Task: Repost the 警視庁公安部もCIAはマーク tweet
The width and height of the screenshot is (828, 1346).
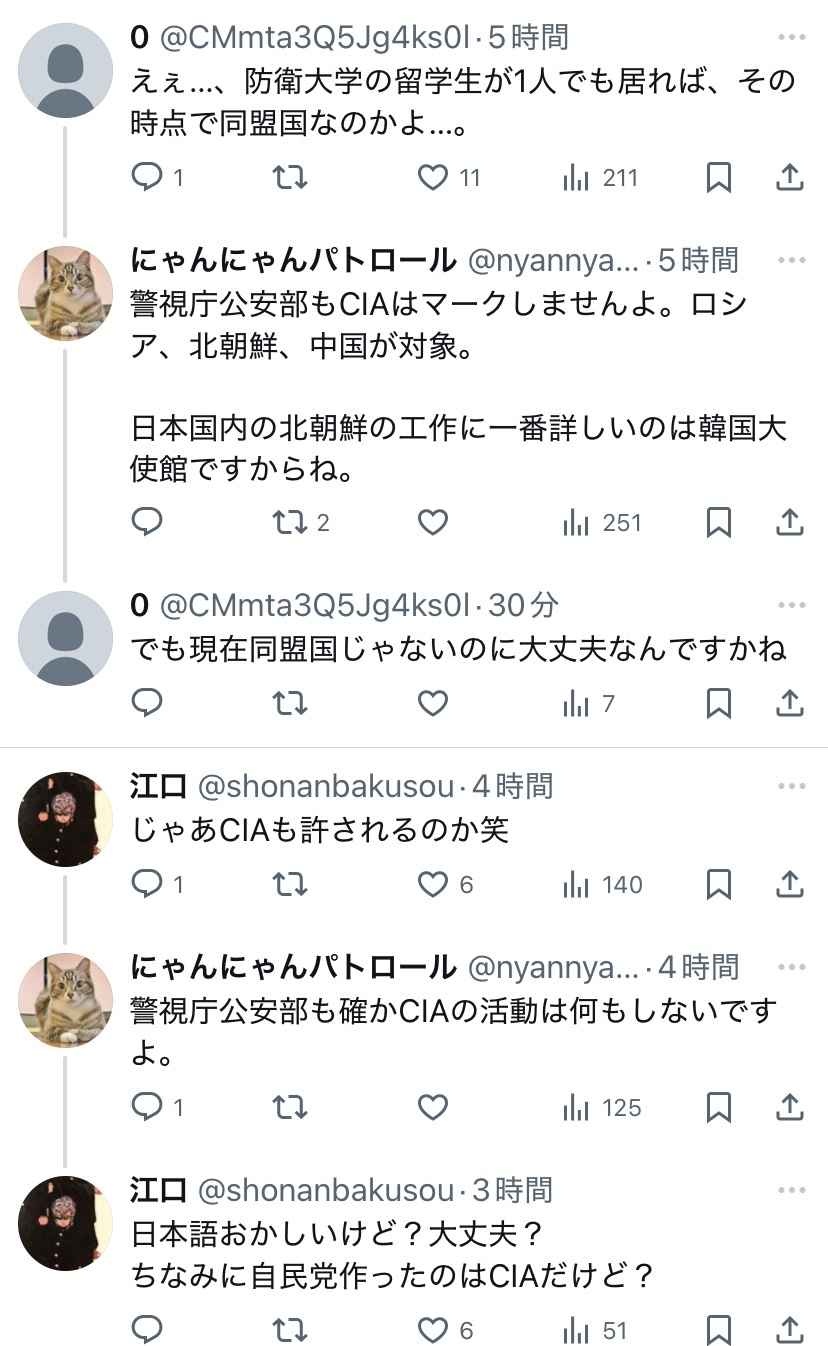Action: (290, 522)
